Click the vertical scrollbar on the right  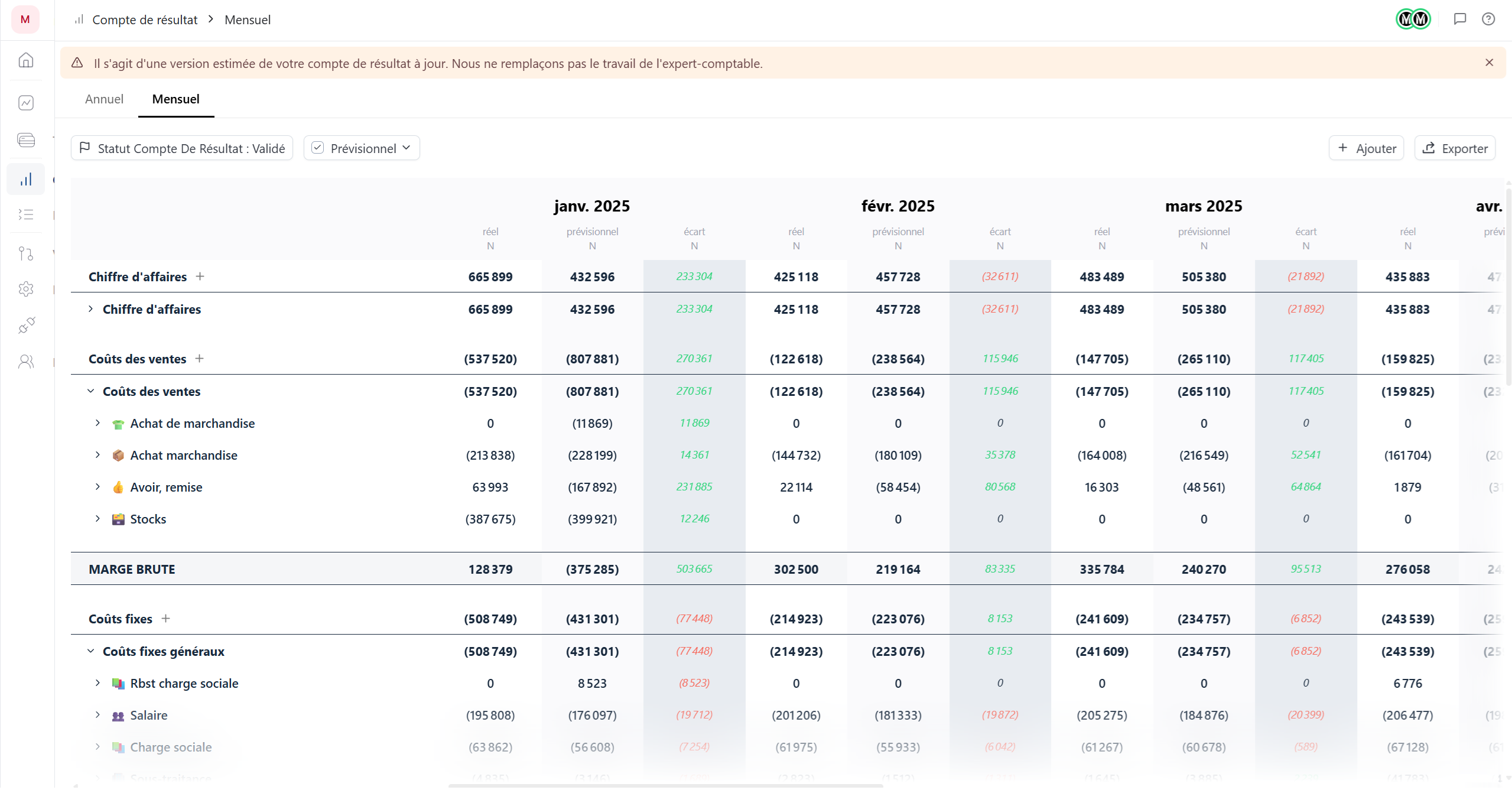pos(1508,287)
